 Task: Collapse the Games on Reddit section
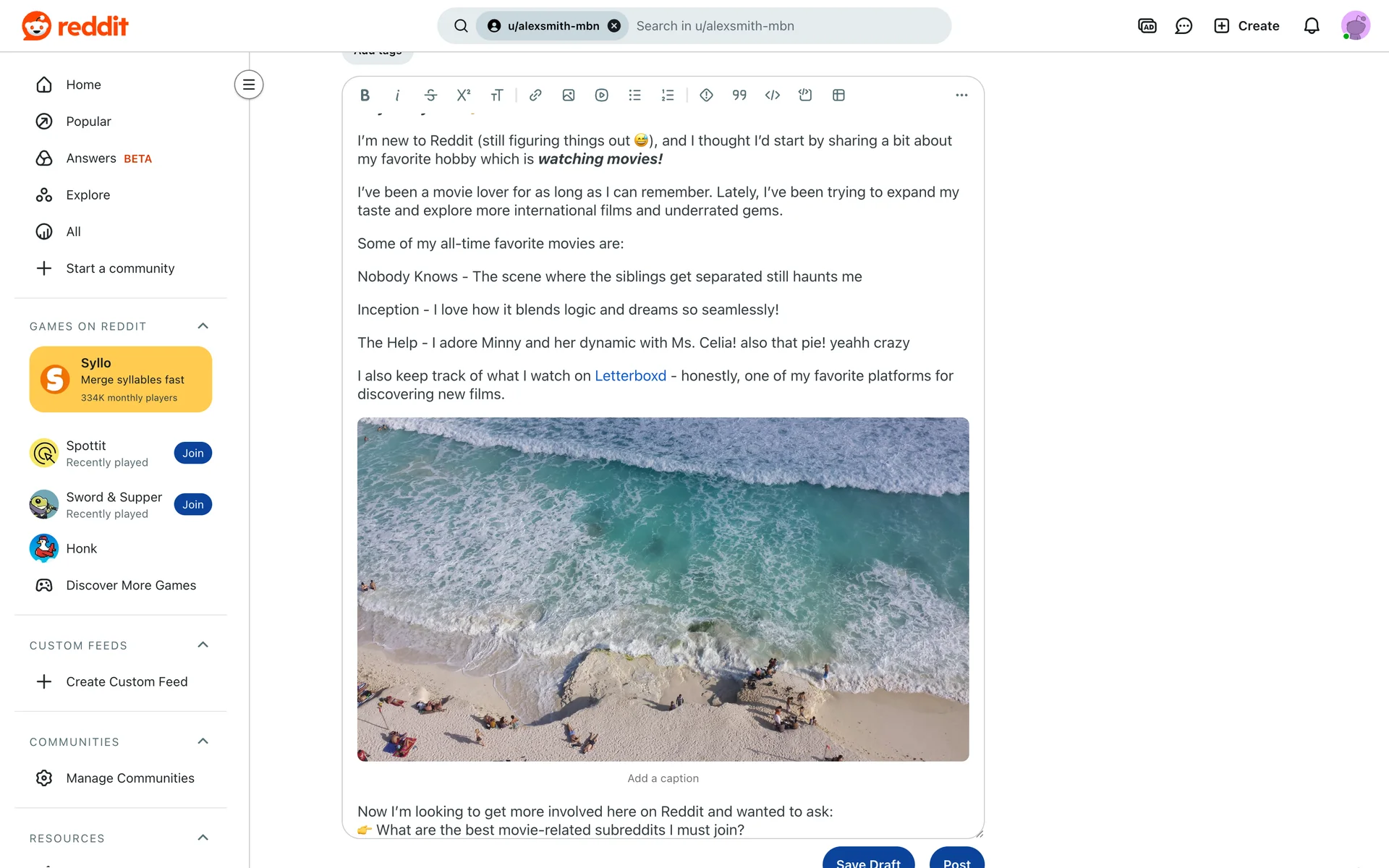click(203, 326)
